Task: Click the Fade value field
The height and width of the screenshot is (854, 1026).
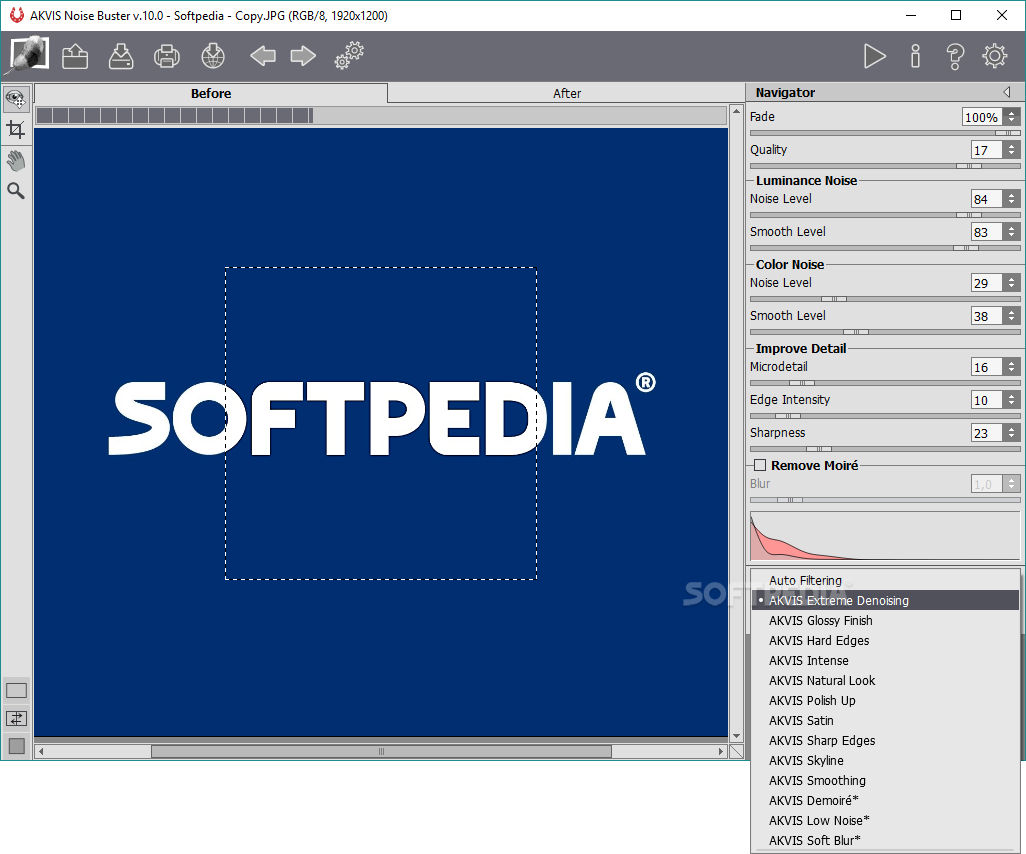Action: (x=982, y=117)
